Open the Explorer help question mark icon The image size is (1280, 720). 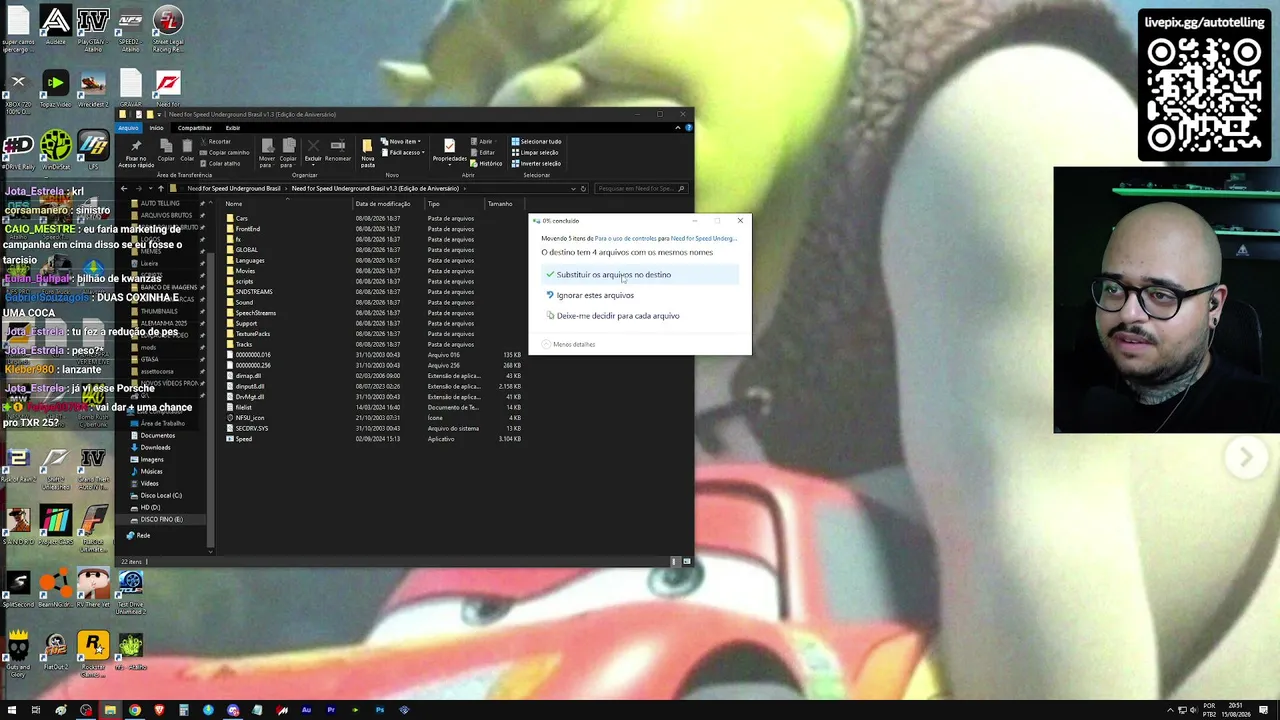[x=688, y=128]
